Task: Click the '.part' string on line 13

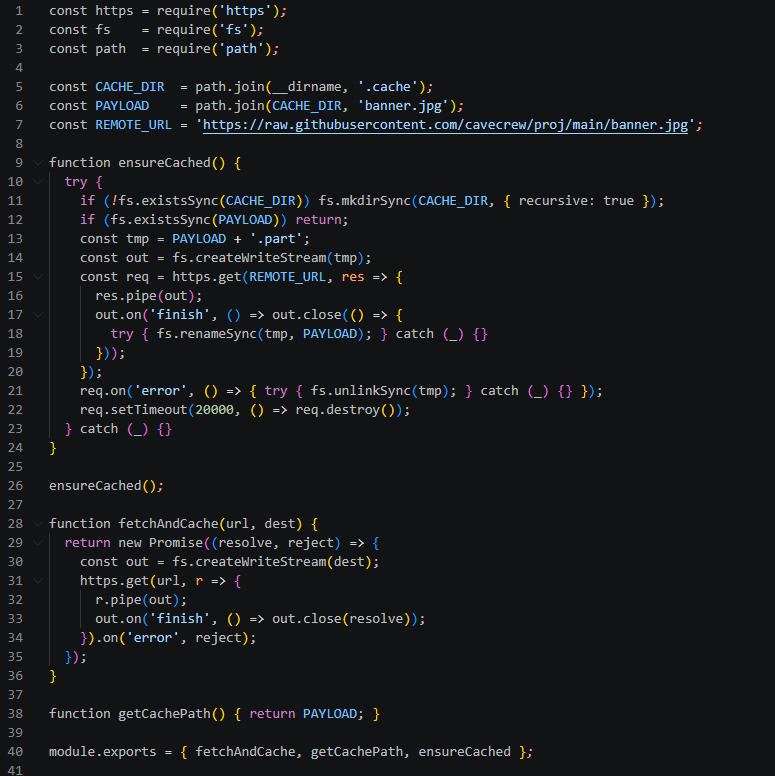Action: (276, 239)
